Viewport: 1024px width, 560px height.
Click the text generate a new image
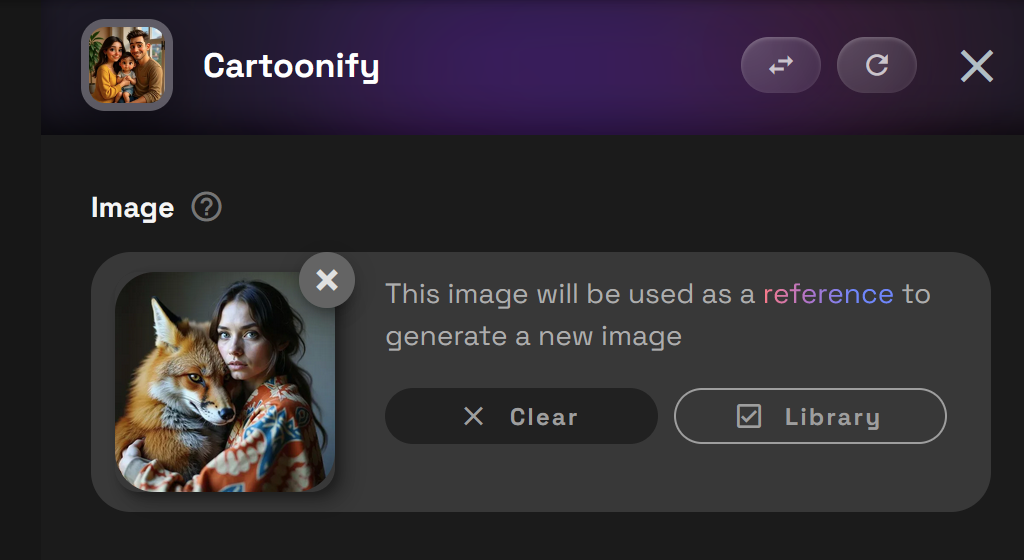534,337
